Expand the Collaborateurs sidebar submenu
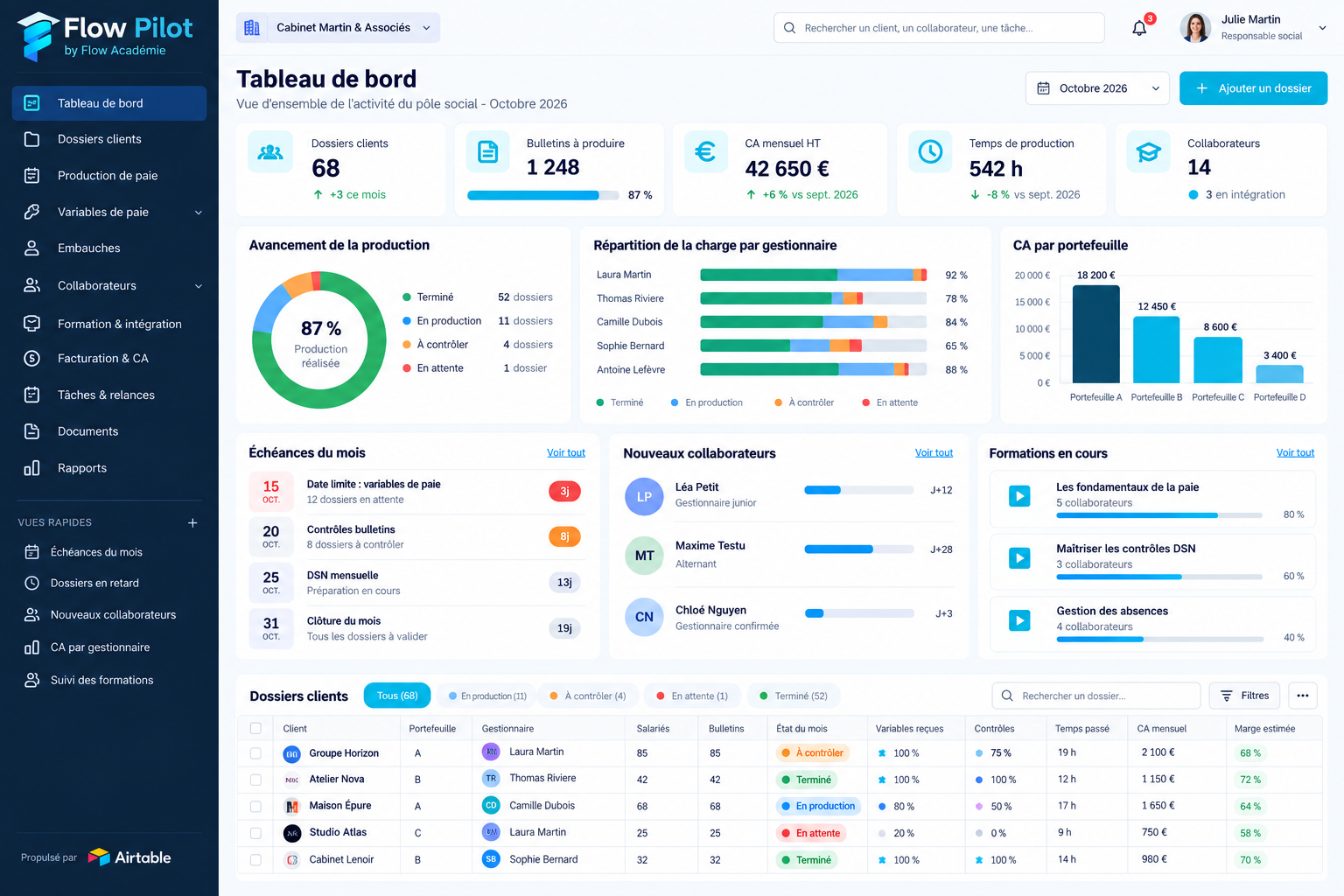1344x896 pixels. click(x=198, y=286)
